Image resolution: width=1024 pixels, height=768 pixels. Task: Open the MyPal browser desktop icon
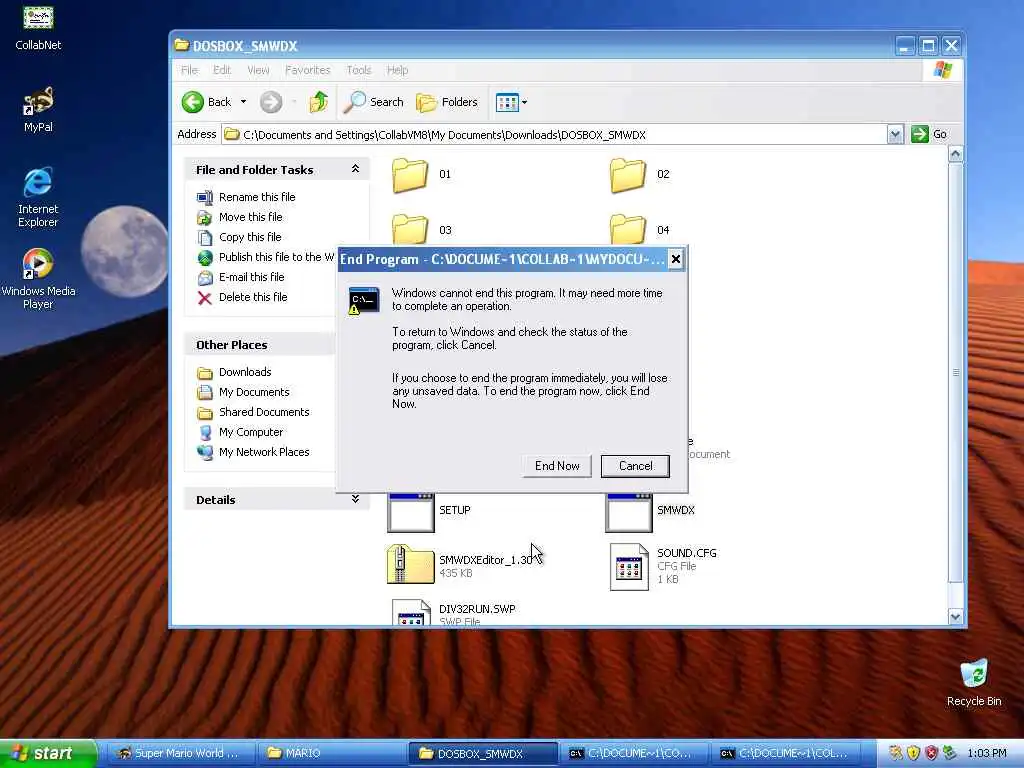pos(38,109)
